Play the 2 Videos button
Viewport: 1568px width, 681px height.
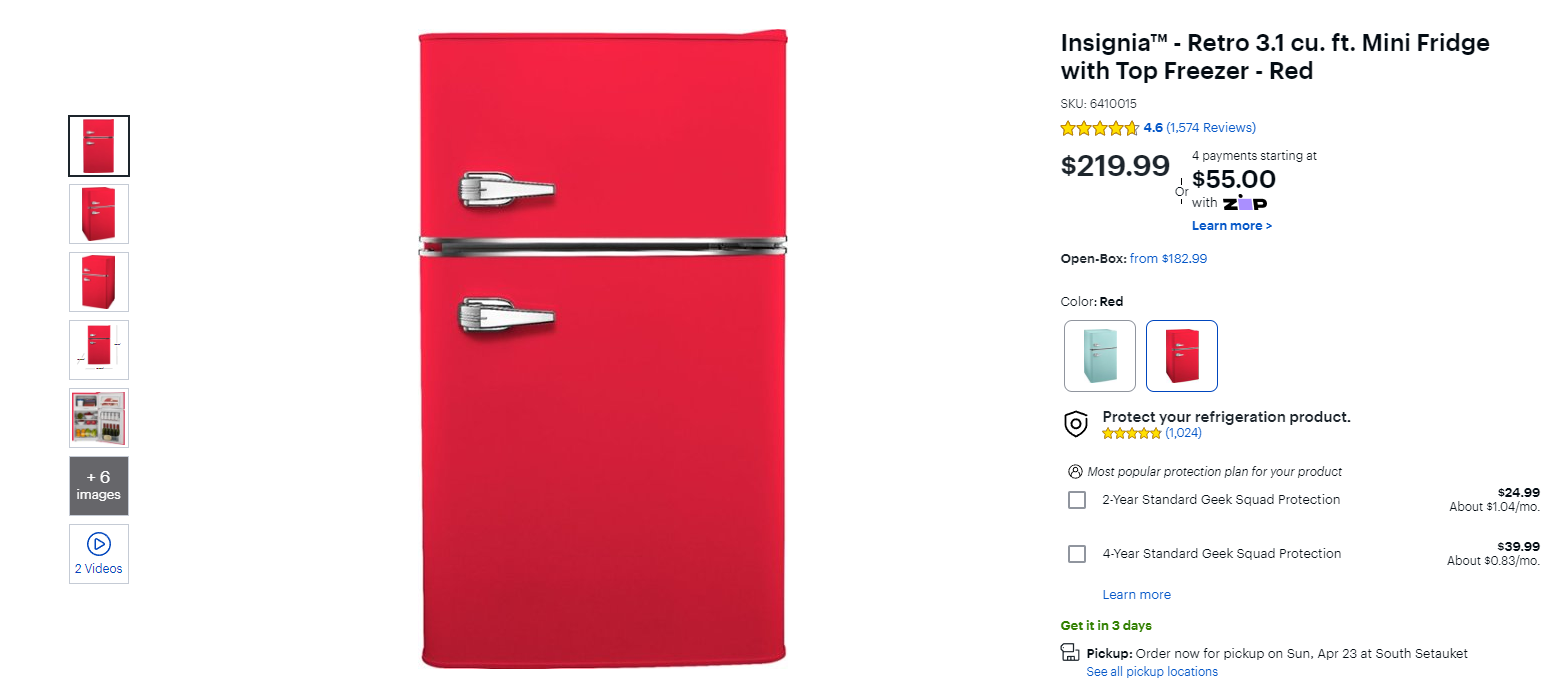pos(98,553)
